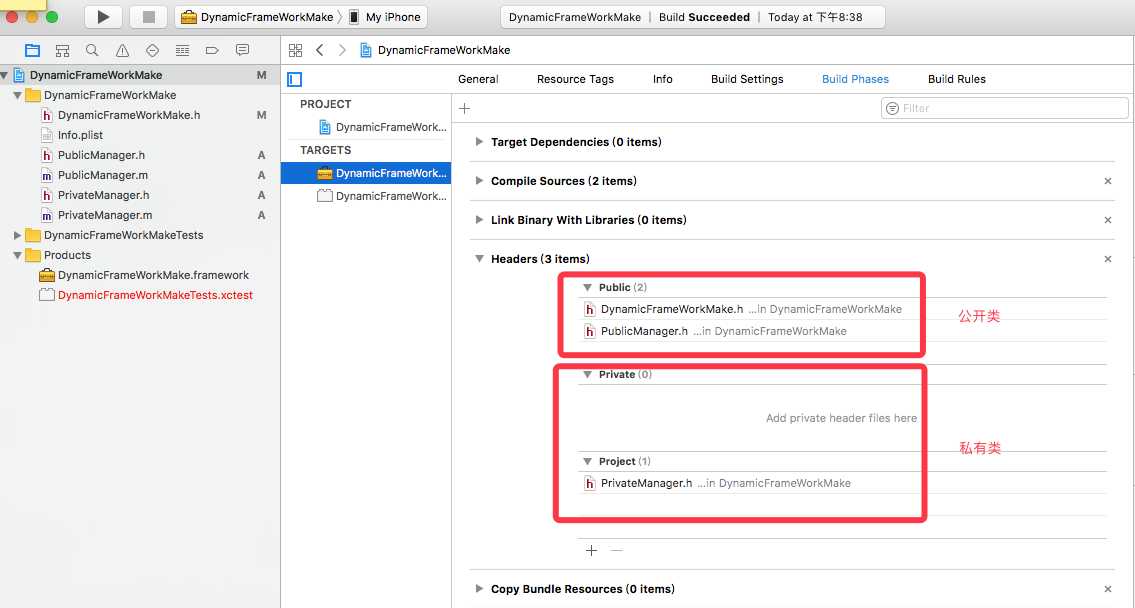This screenshot has height=608, width=1135.
Task: Expand Target Dependencies section
Action: [479, 142]
